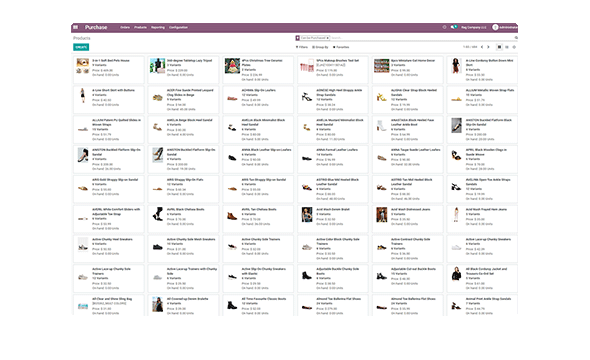Open the Reporting menu
This screenshot has width=590, height=360.
158,27
